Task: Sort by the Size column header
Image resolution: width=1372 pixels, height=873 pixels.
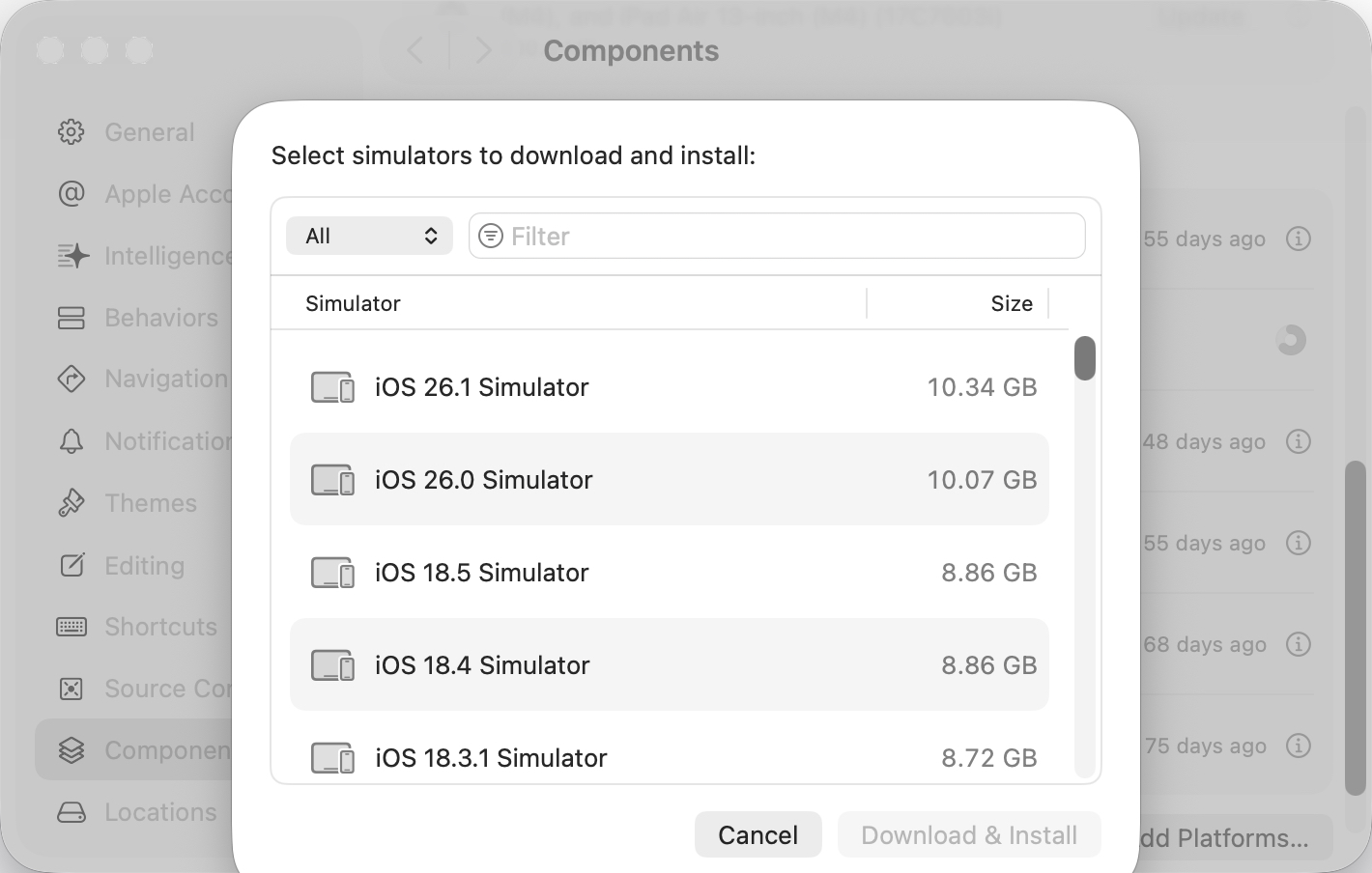Action: (x=1011, y=303)
